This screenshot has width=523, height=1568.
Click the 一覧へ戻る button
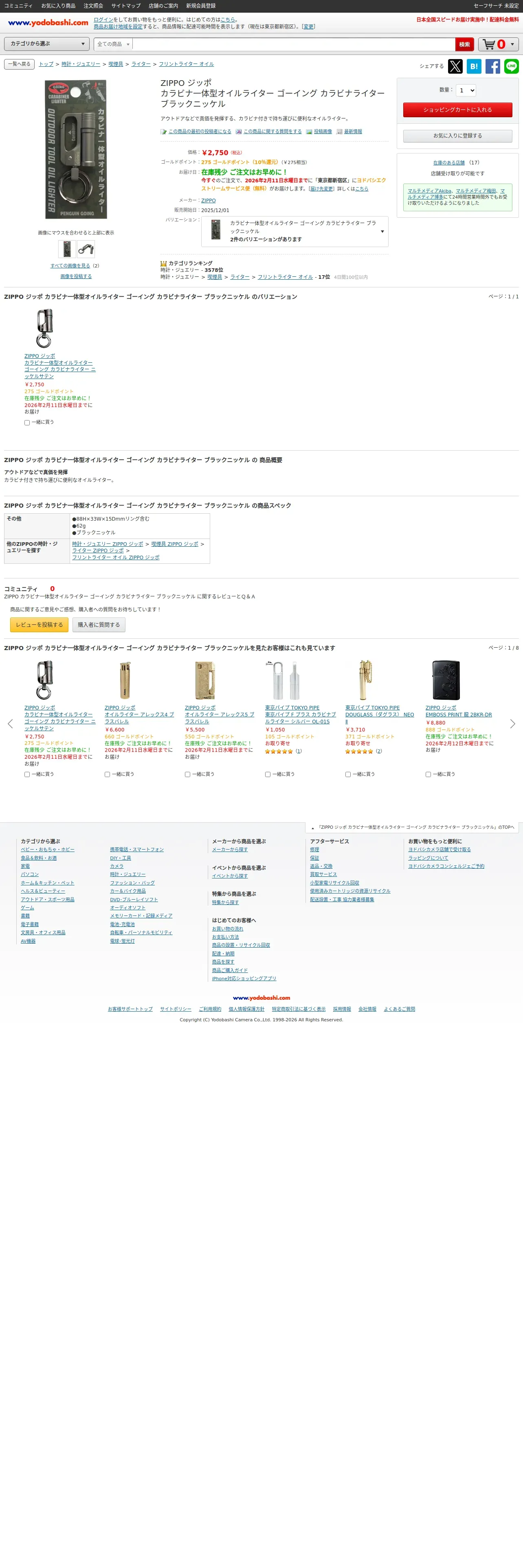20,64
